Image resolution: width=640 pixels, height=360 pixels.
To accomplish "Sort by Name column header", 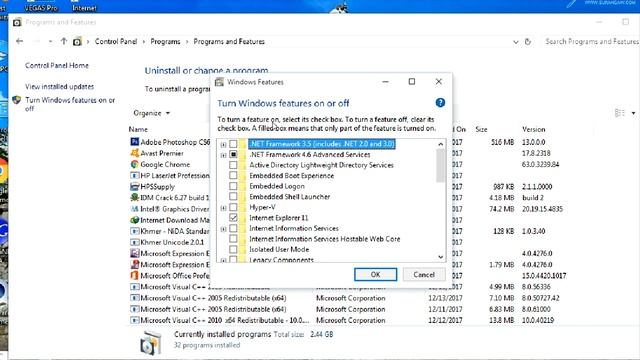I will (138, 129).
